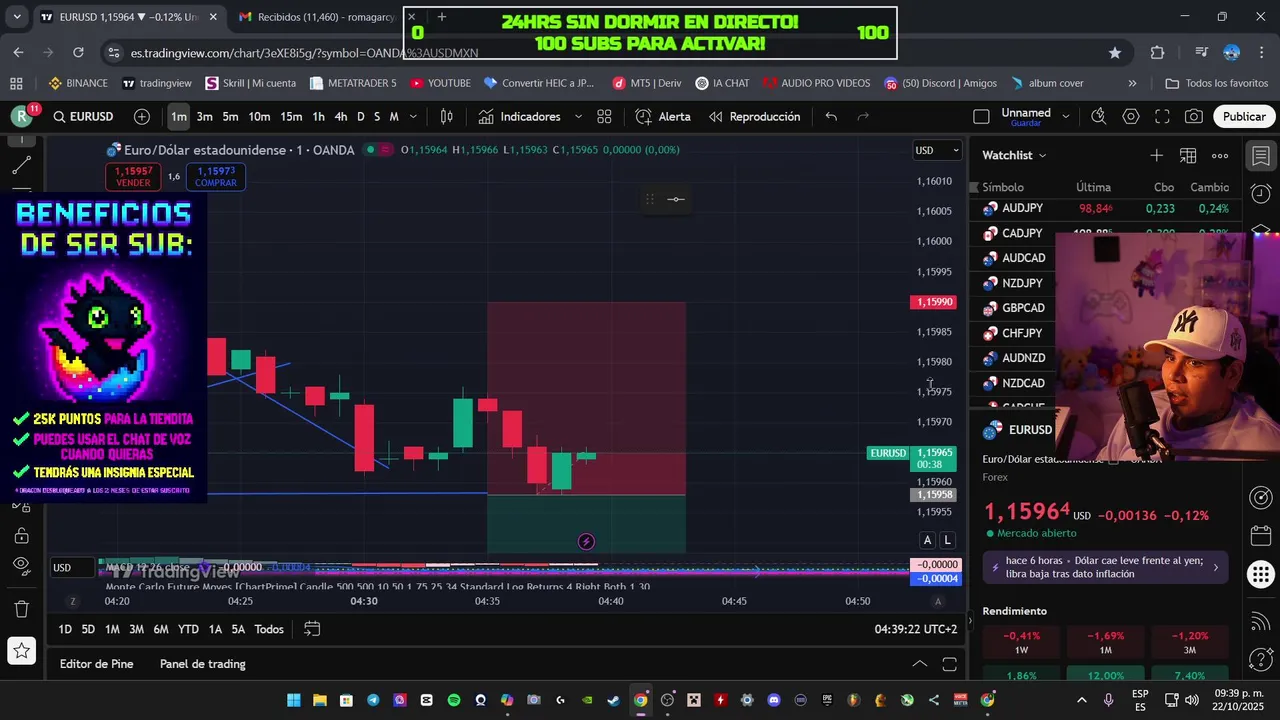Select the 1m timeframe
The height and width of the screenshot is (720, 1280).
pos(178,117)
